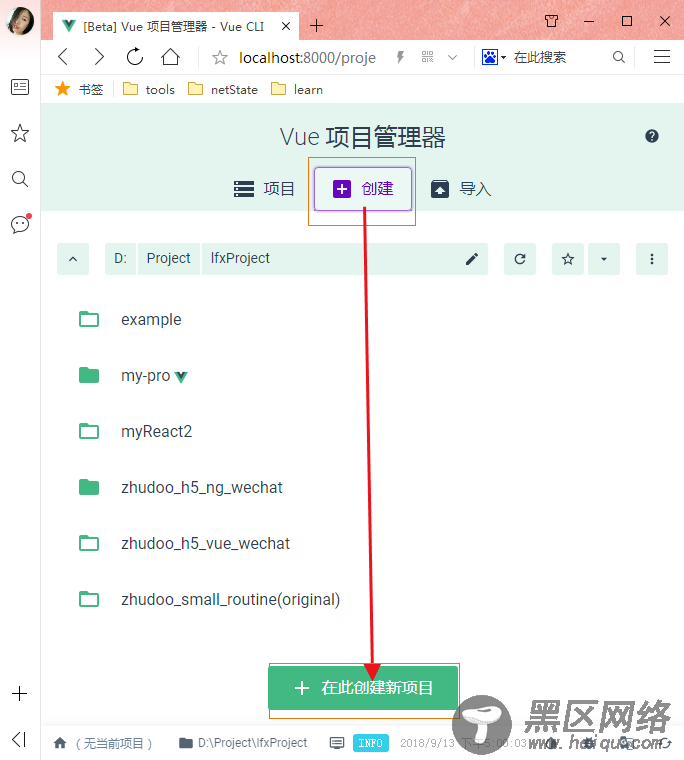The image size is (684, 760).
Task: Open the three-dot more options menu
Action: coord(652,259)
